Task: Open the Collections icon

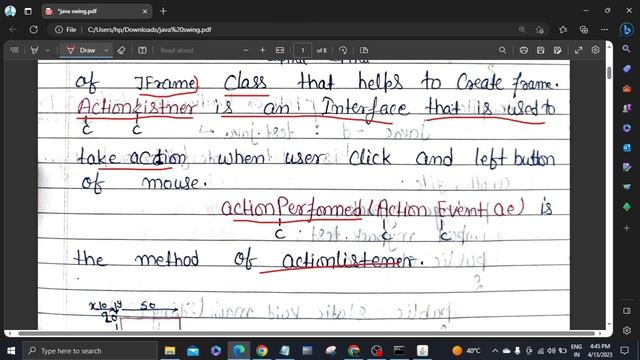Action: (x=584, y=29)
